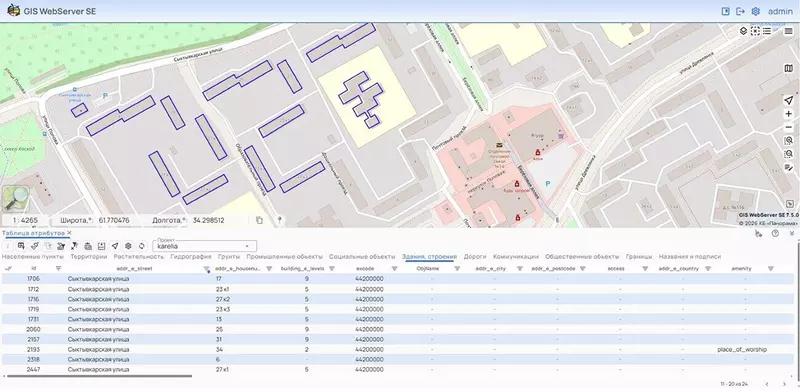Click the zoom-in-by-frame magnifier icon

789,140
